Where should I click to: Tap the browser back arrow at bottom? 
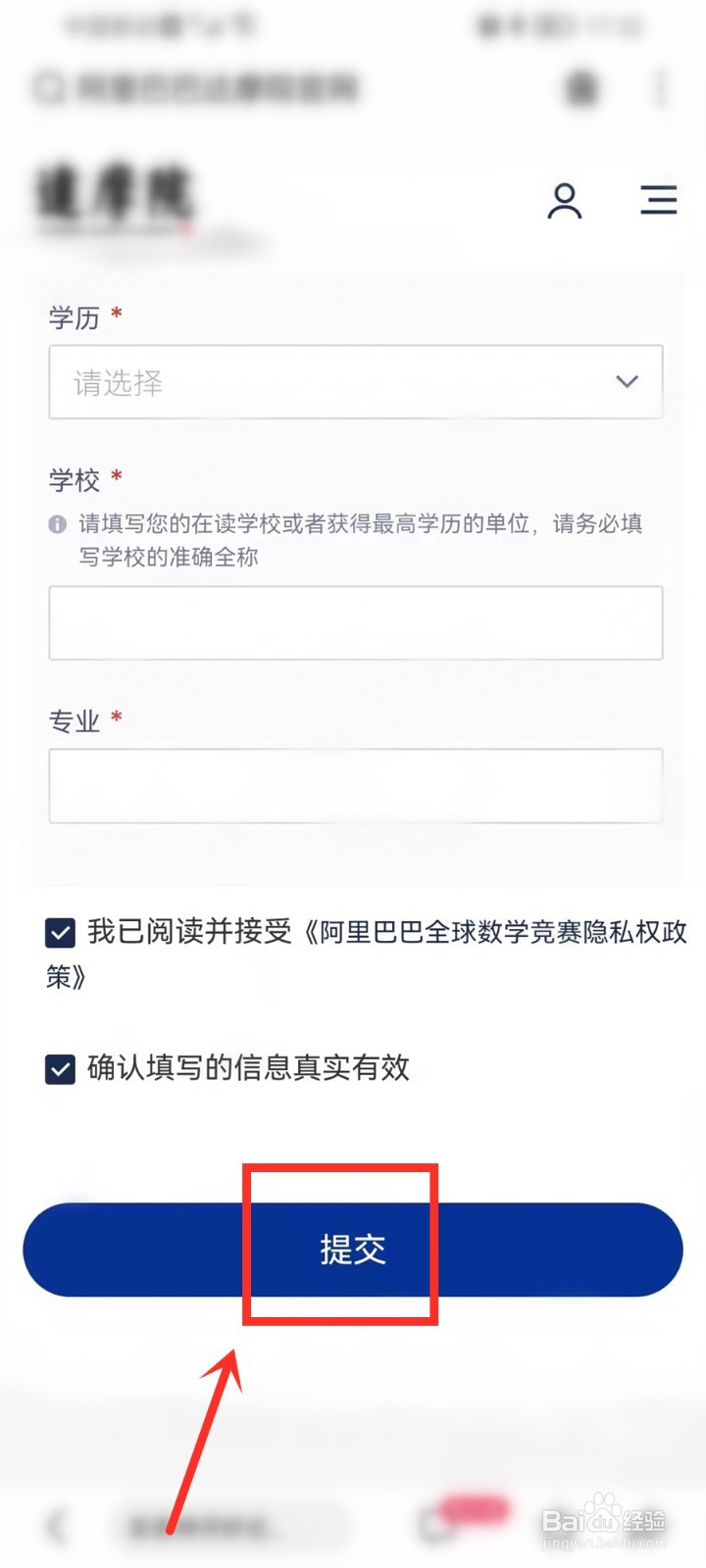[58, 1526]
